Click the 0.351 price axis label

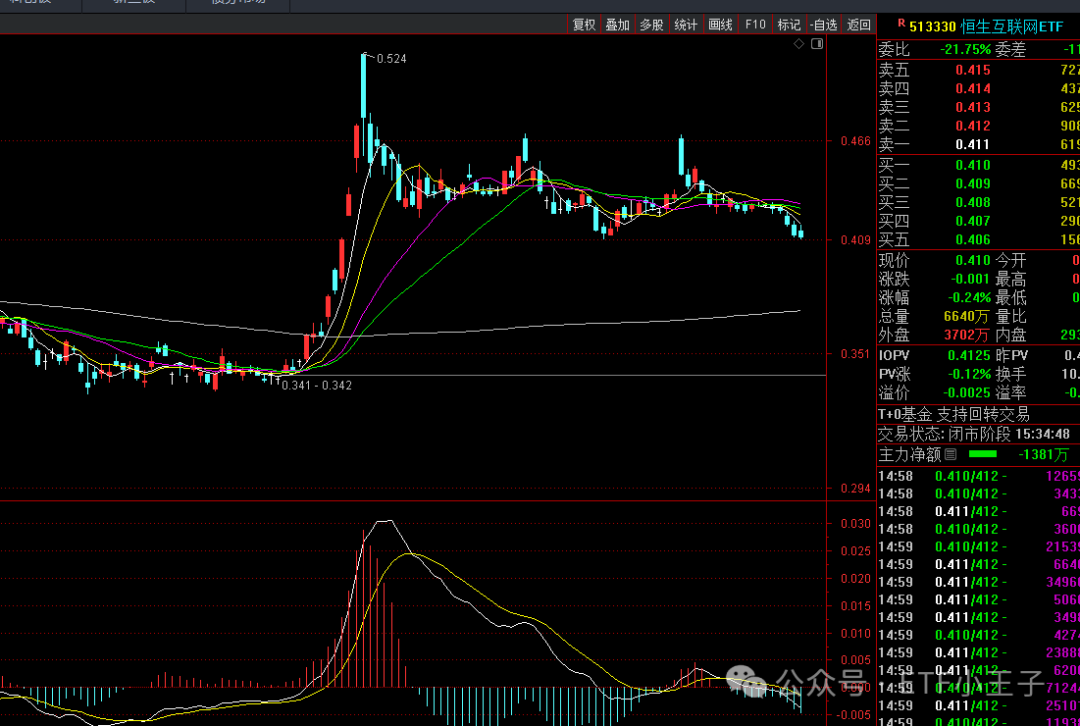tap(855, 354)
